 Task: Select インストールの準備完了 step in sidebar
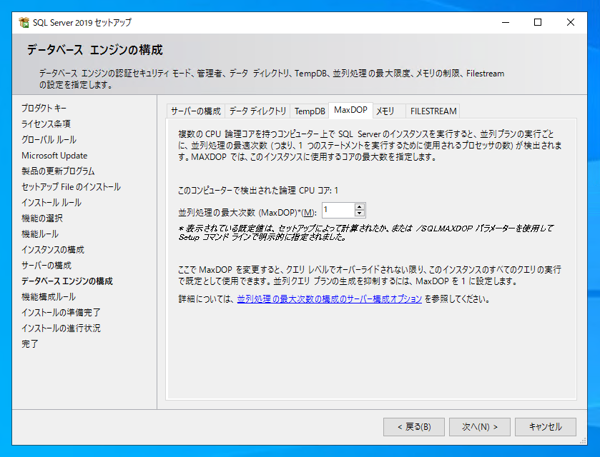point(61,312)
